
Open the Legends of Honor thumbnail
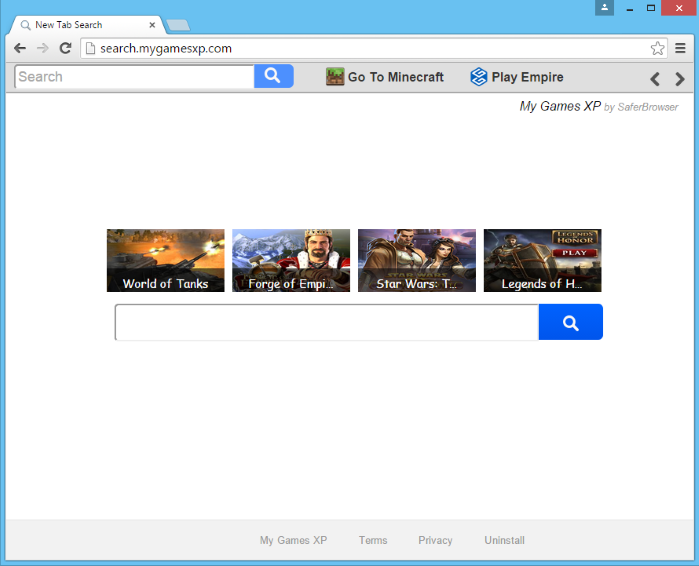[x=543, y=261]
